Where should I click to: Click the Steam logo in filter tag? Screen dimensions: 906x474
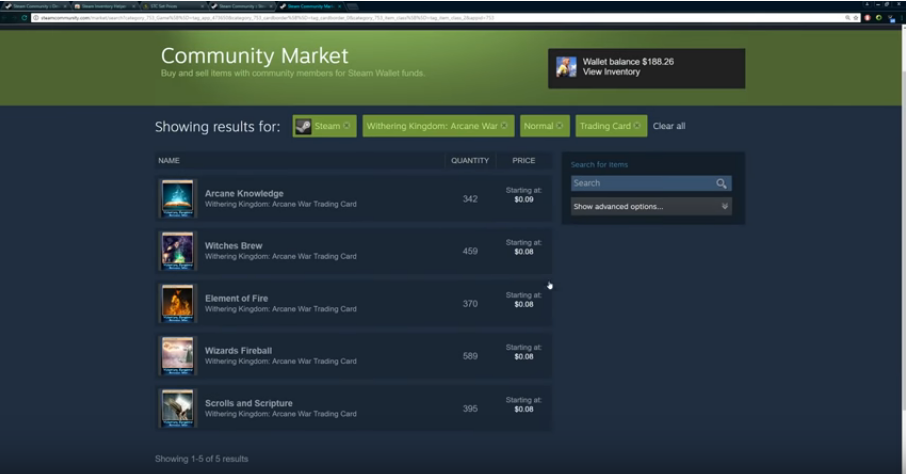pos(303,126)
